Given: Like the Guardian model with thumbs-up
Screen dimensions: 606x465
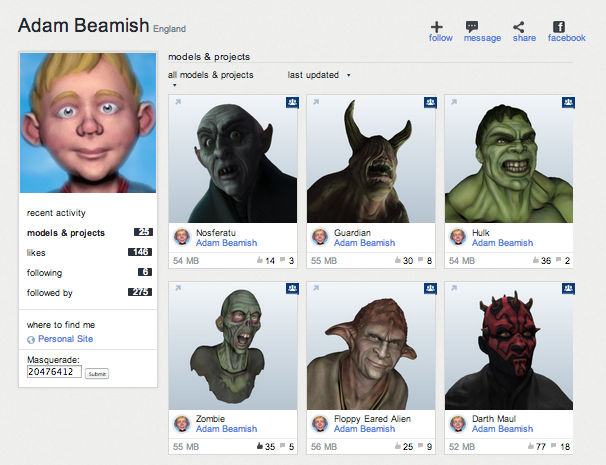Looking at the screenshot, I should tap(398, 260).
